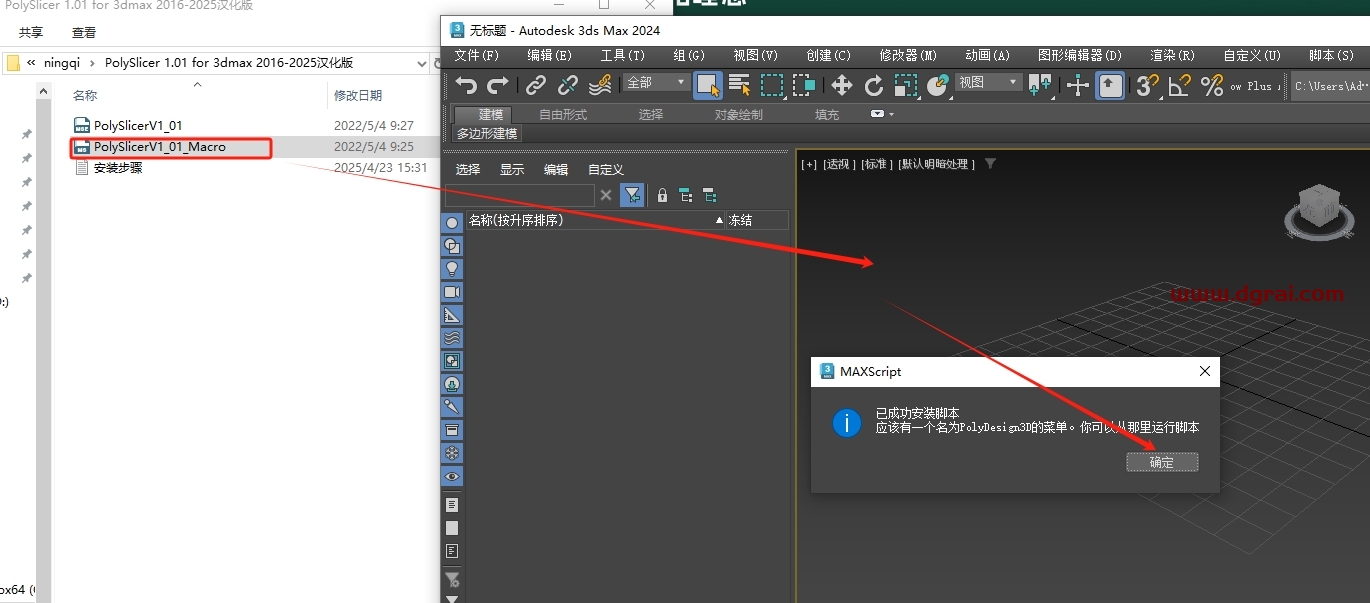Click the first hierarchy tree icon beside the Scene Explorer lock

click(x=685, y=195)
